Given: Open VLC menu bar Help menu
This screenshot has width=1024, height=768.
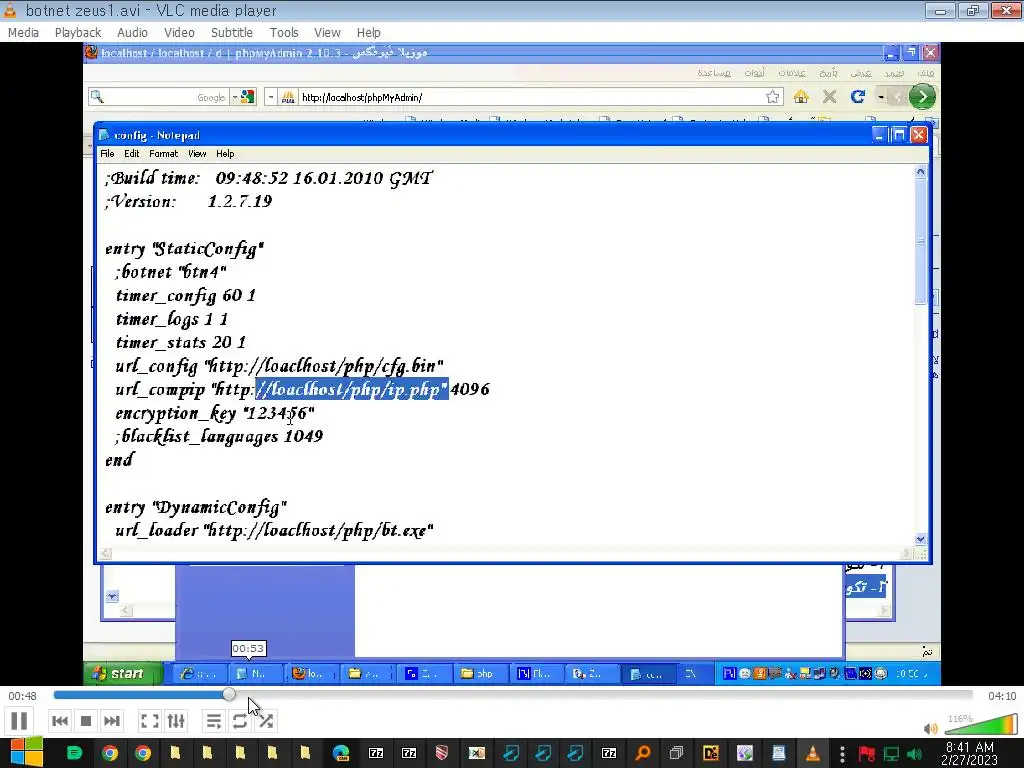Looking at the screenshot, I should 368,33.
